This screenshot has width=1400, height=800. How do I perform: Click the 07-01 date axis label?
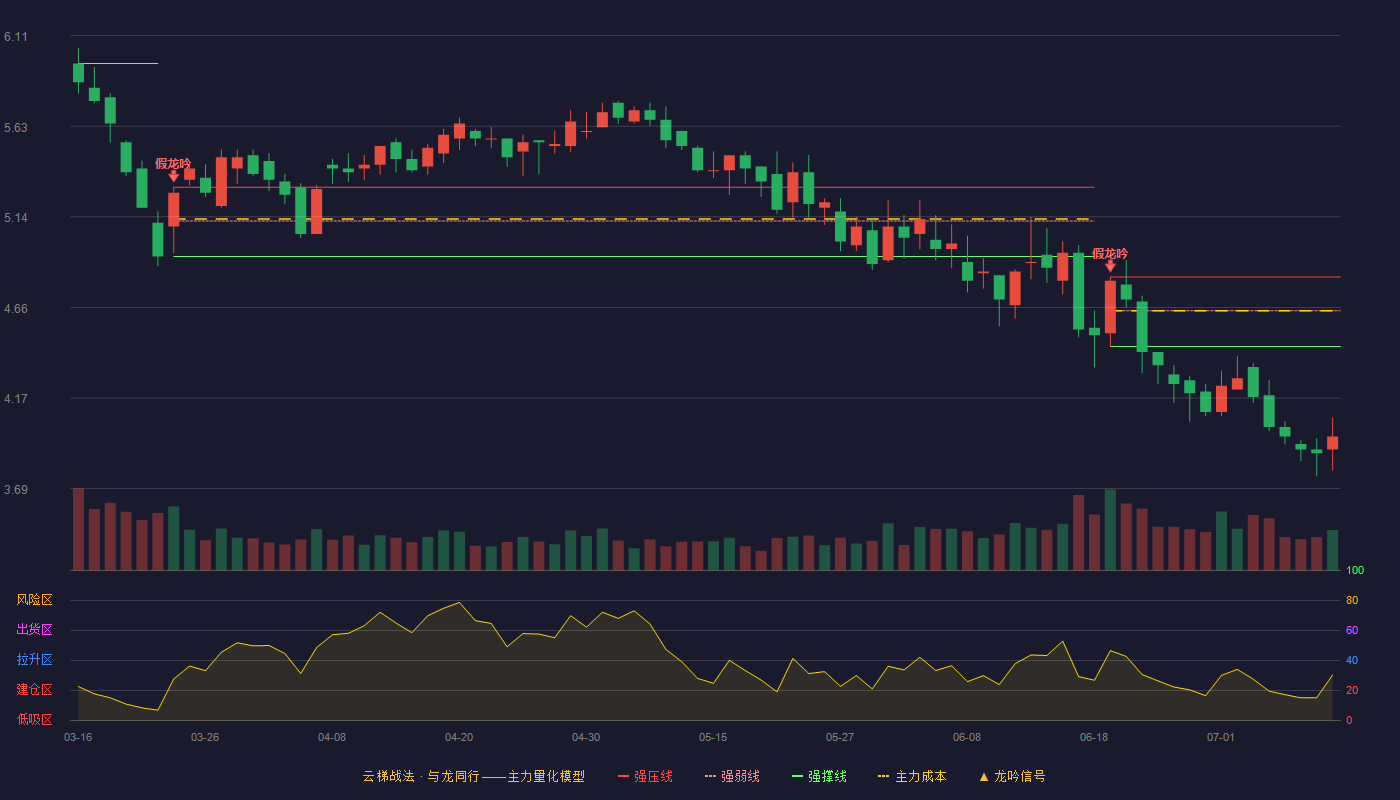[1221, 737]
